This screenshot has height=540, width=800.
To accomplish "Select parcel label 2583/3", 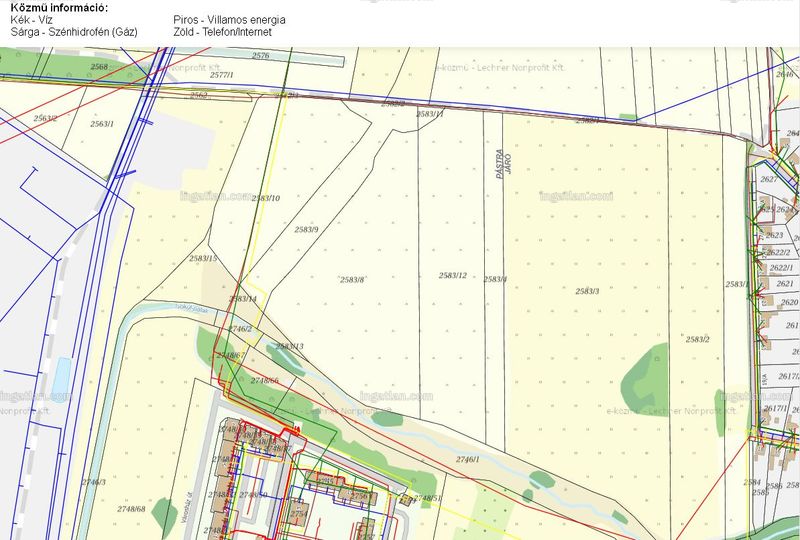I will point(587,291).
